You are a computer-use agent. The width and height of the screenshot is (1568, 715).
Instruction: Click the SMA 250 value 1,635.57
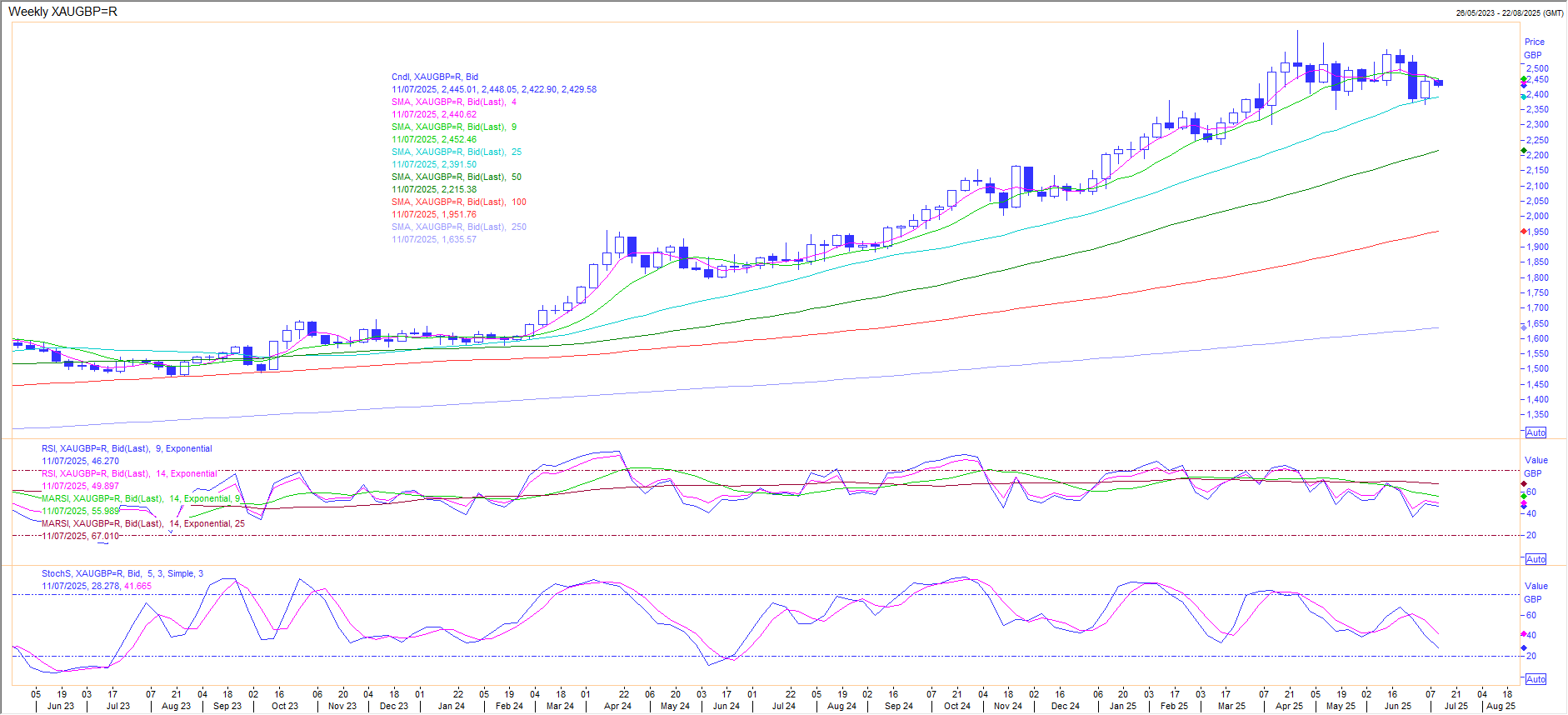(459, 239)
